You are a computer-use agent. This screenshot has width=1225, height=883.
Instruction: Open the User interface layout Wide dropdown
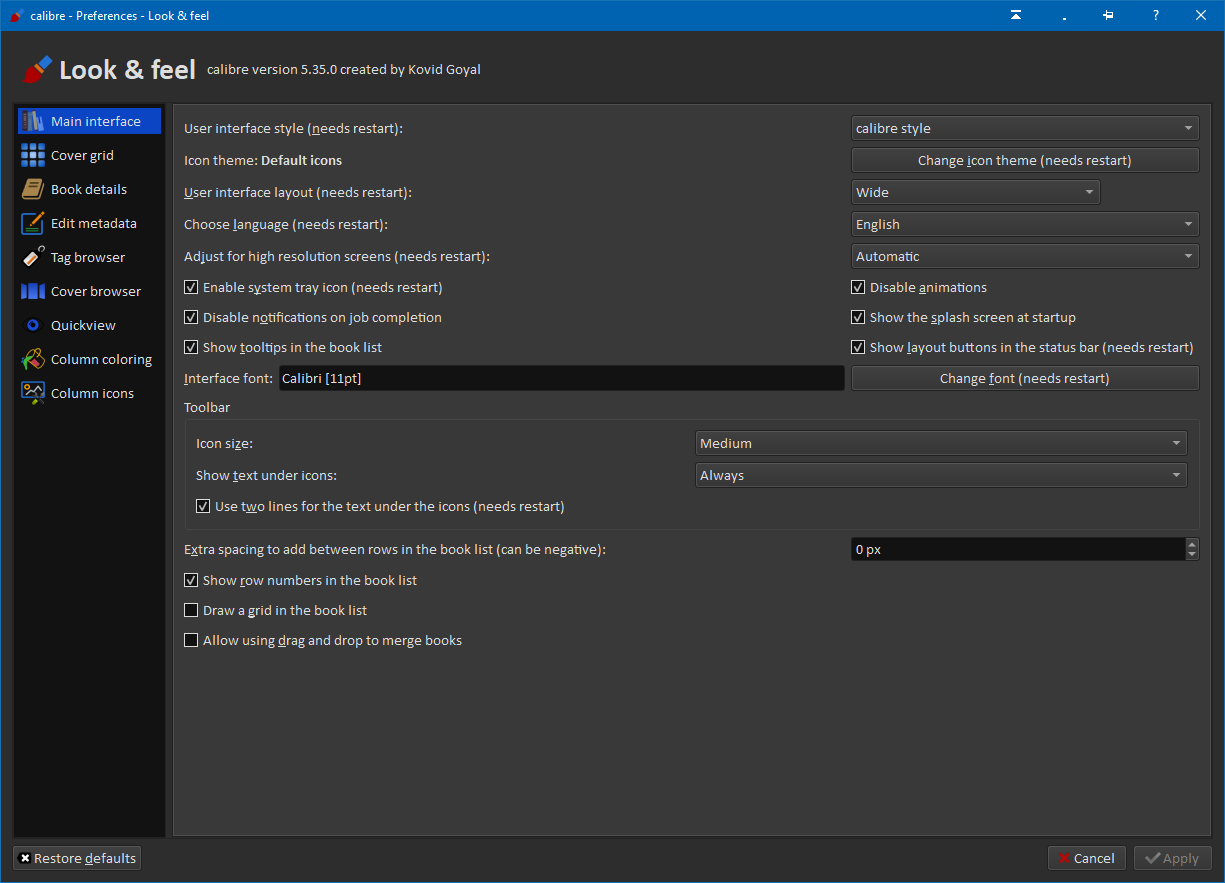976,192
